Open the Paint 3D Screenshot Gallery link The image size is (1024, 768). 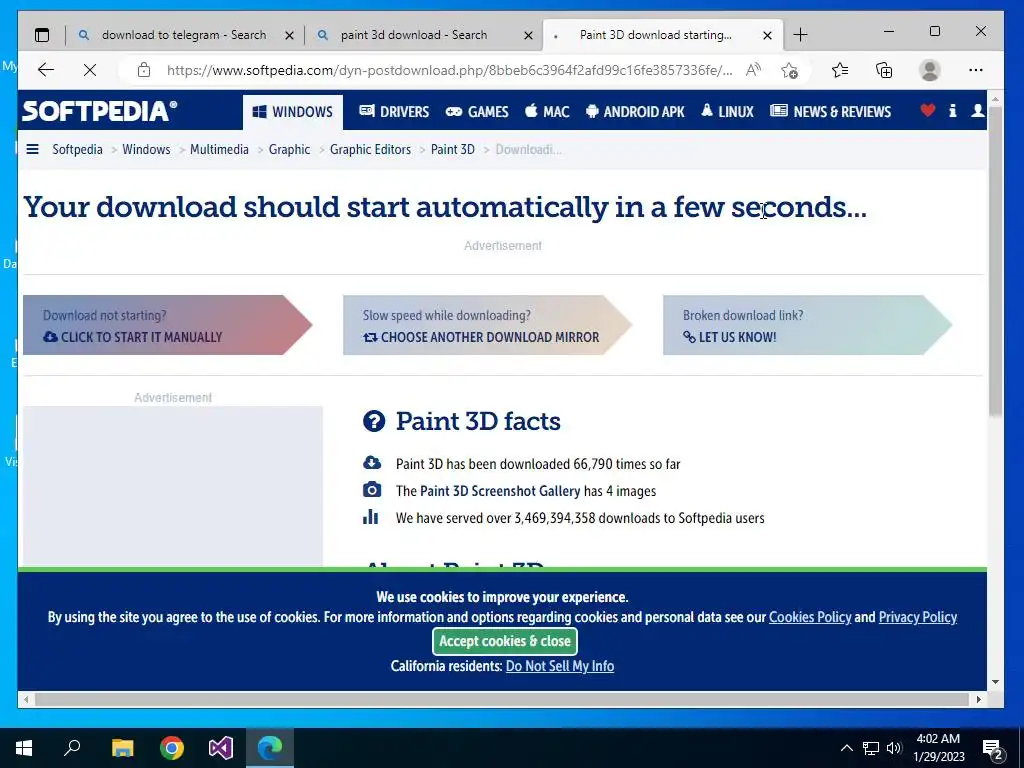click(500, 491)
